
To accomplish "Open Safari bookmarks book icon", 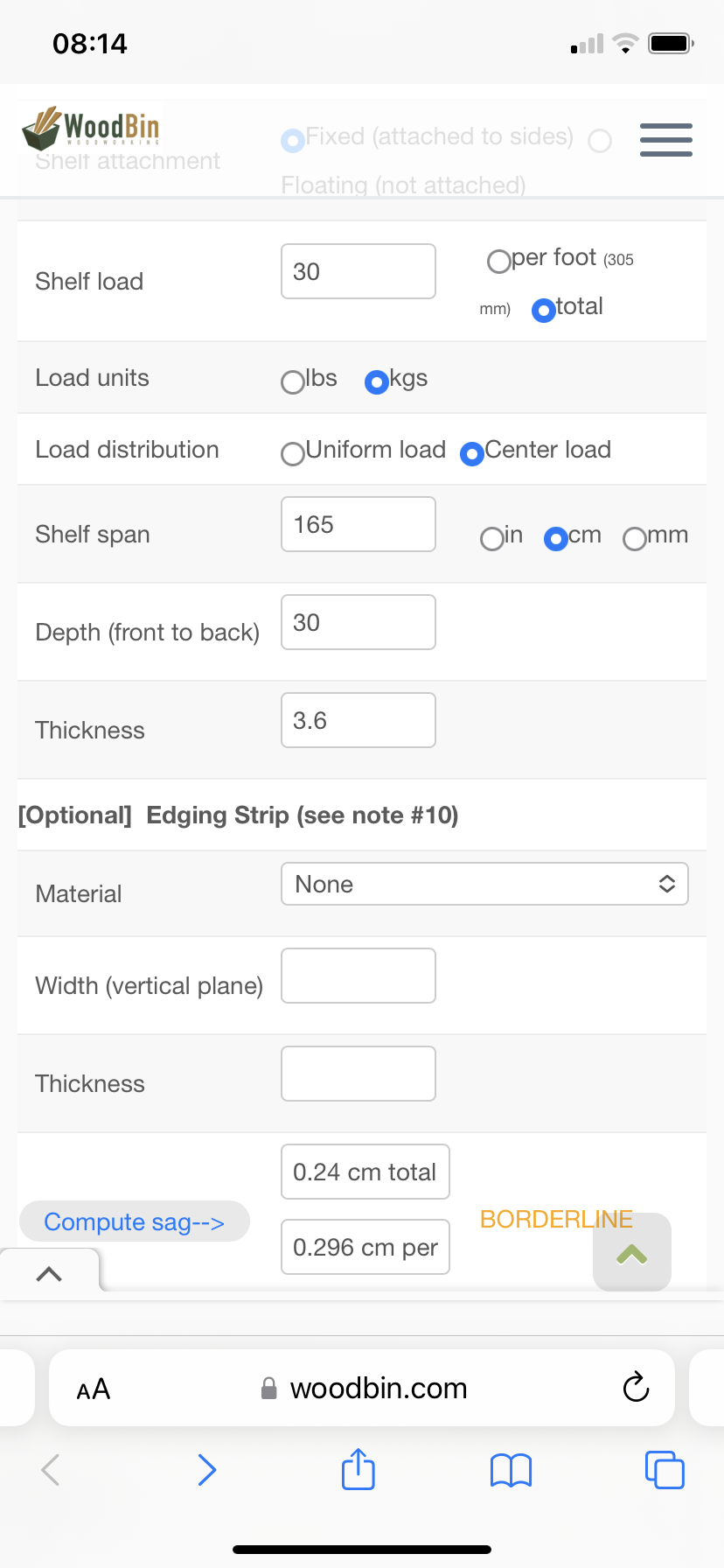I will click(x=512, y=1470).
